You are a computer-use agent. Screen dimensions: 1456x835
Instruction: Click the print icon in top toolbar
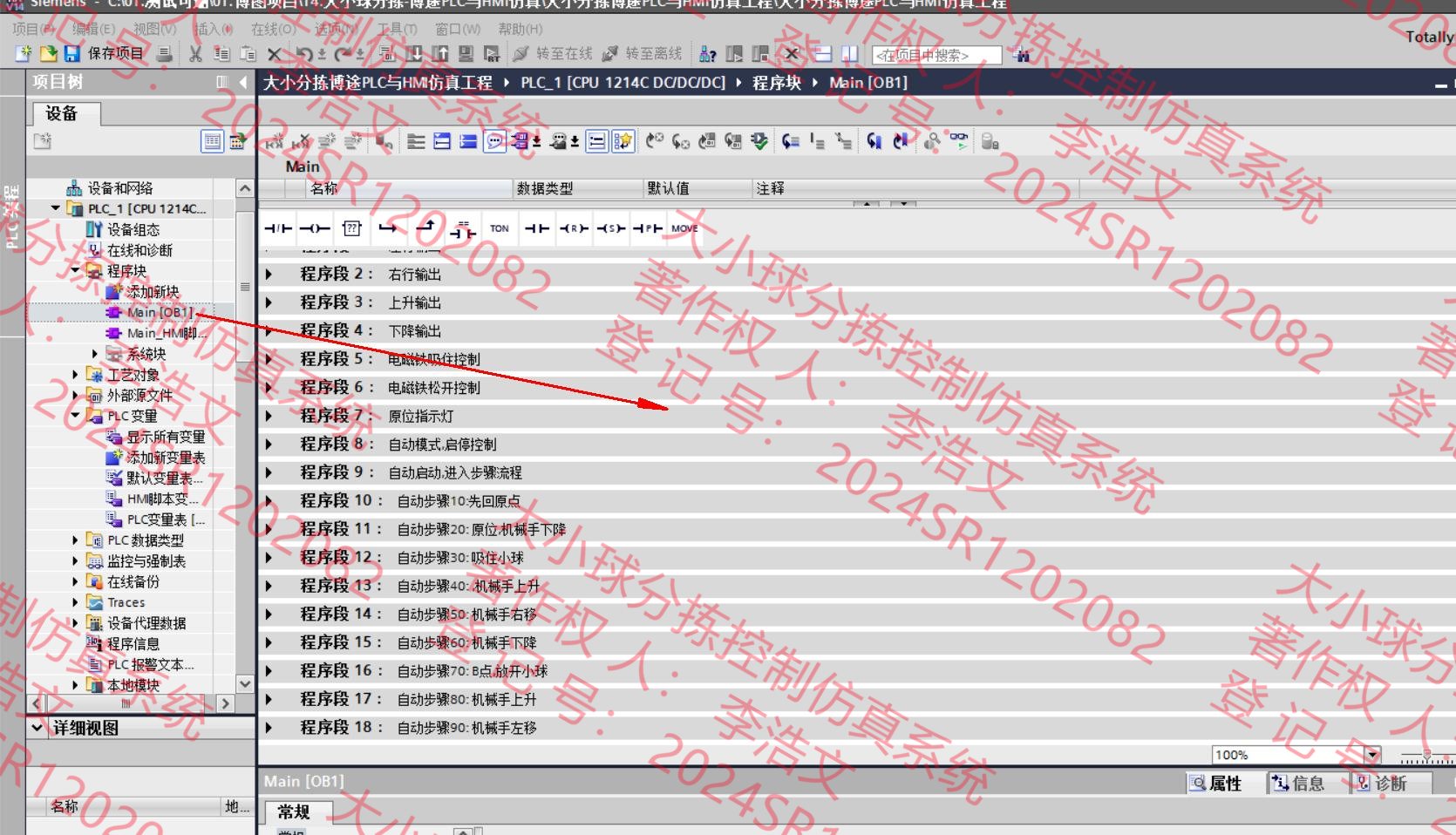164,54
